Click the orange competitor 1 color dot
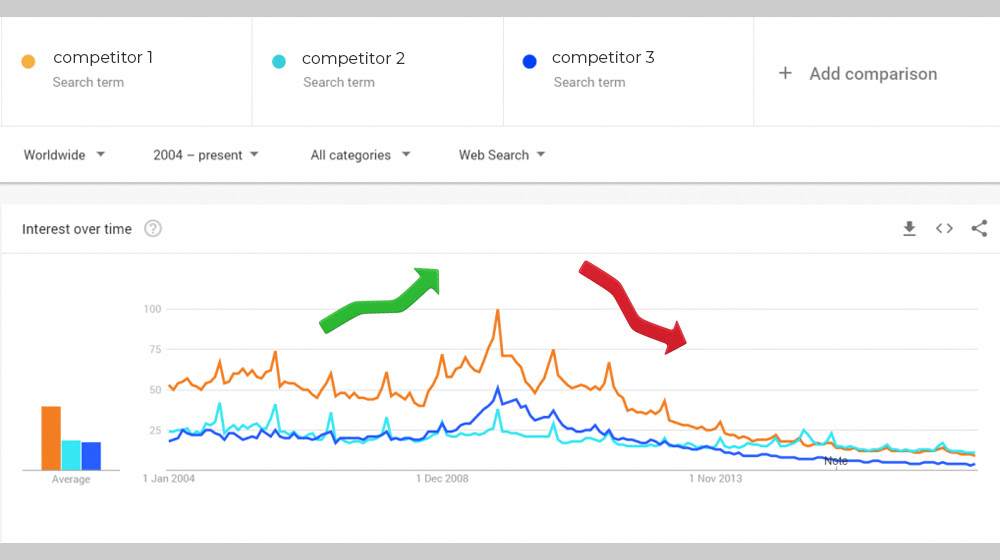Screen dimensions: 1000x560 coord(28,61)
